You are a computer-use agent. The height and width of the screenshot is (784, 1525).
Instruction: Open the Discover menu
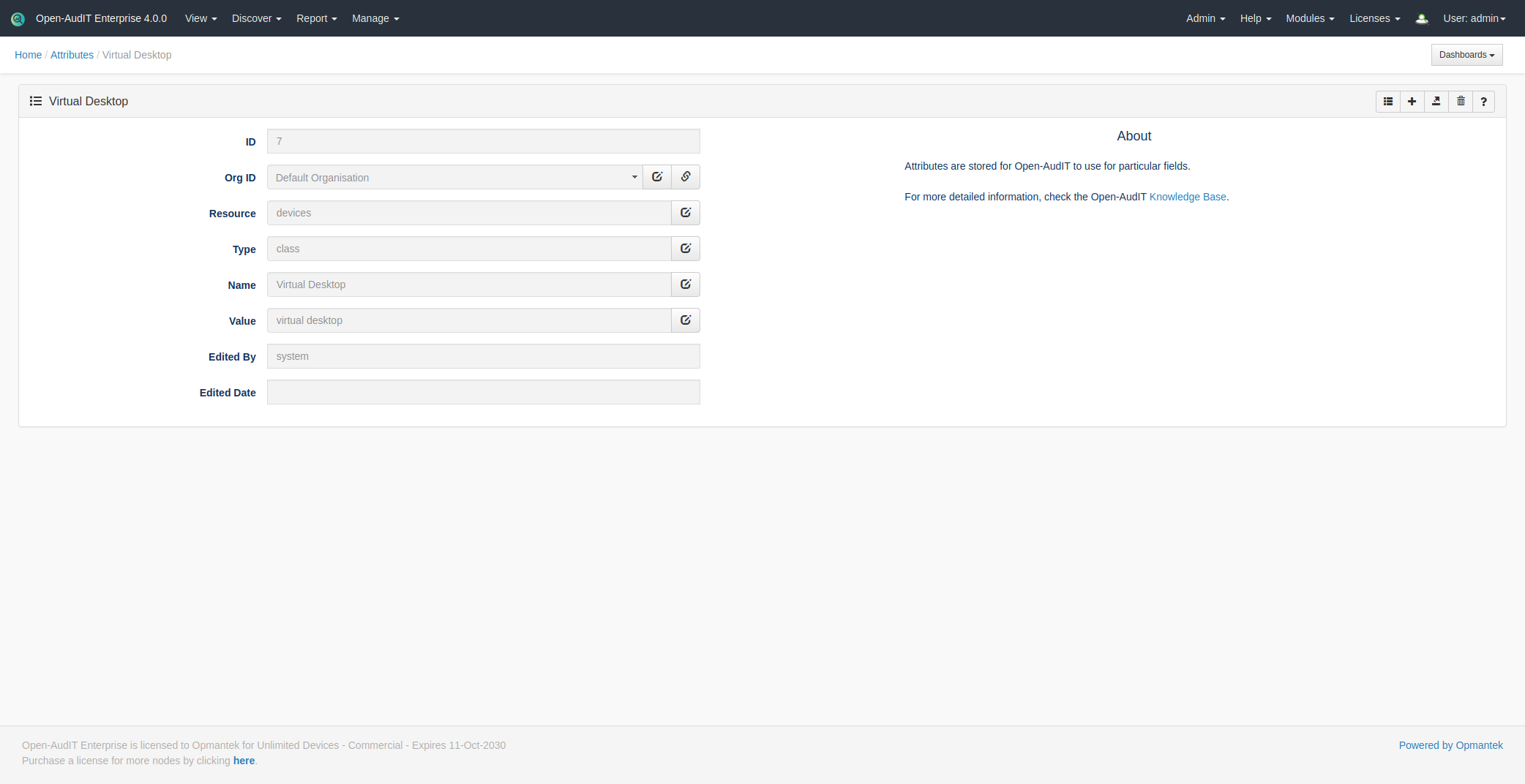(256, 18)
